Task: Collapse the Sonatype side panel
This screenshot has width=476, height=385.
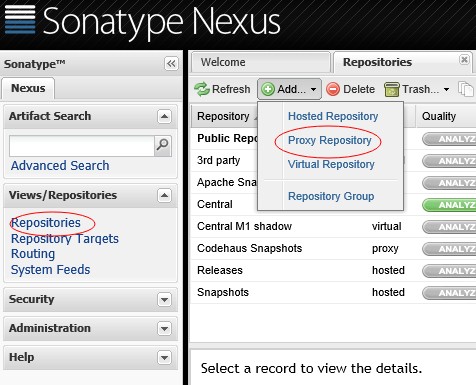Action: pos(171,63)
